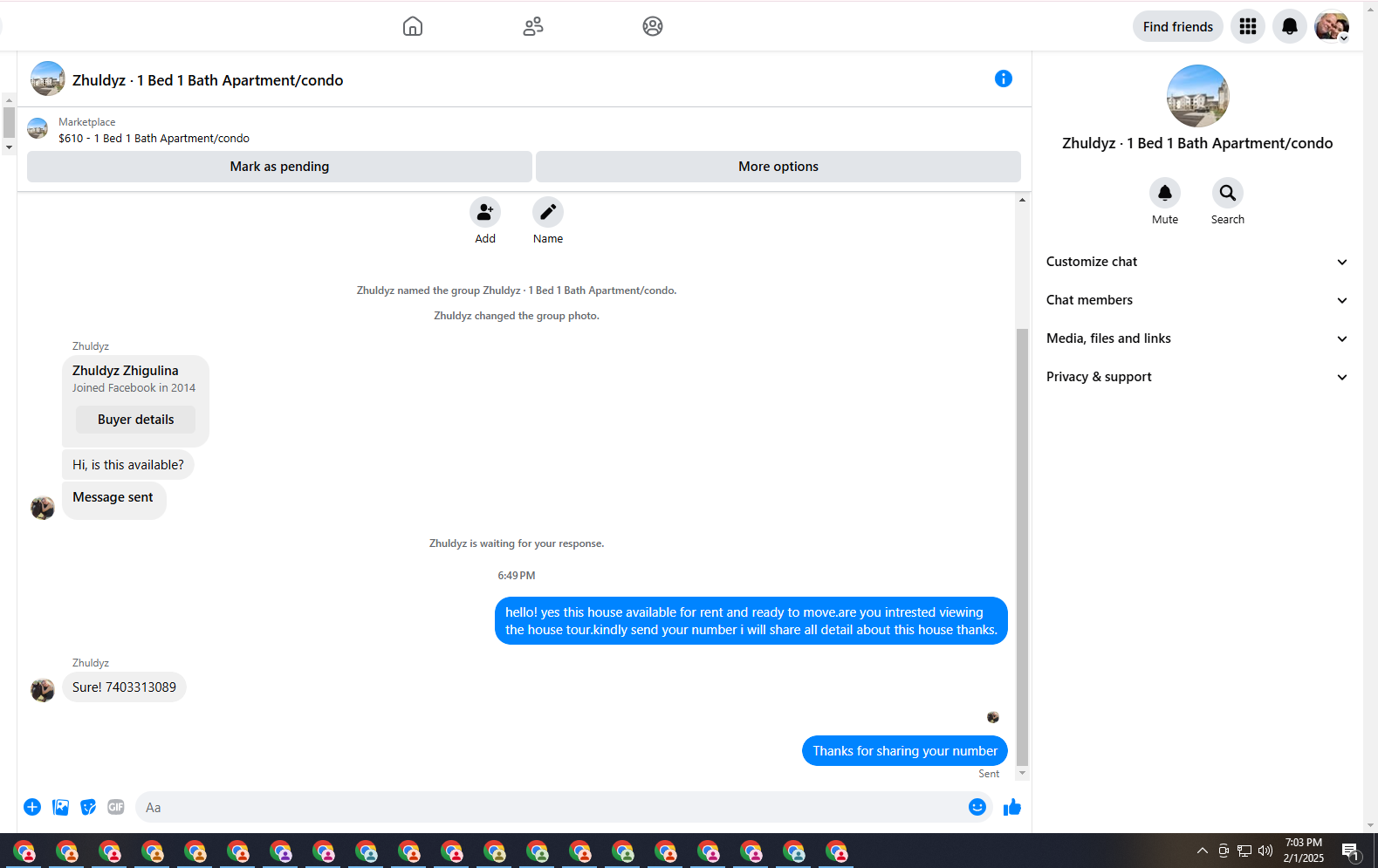Viewport: 1378px width, 868px height.
Task: Edit the group Name with pencil icon
Action: point(548,212)
